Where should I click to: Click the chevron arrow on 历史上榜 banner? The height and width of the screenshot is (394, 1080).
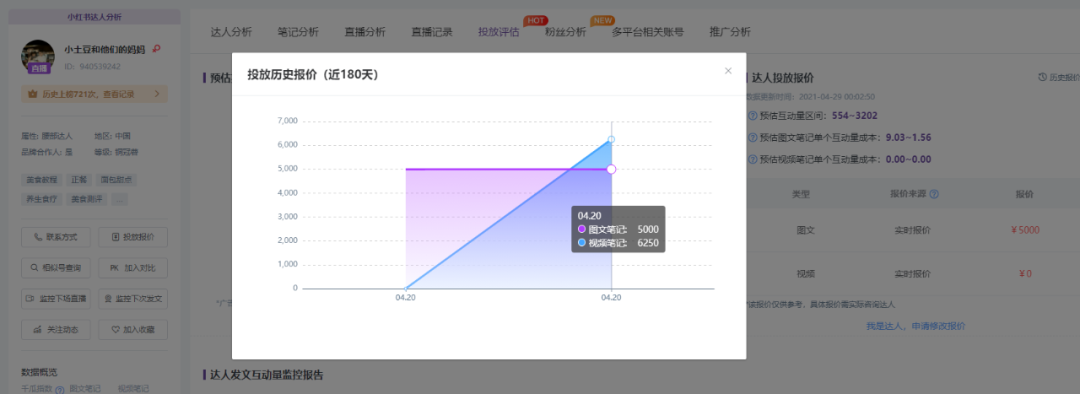tap(157, 94)
